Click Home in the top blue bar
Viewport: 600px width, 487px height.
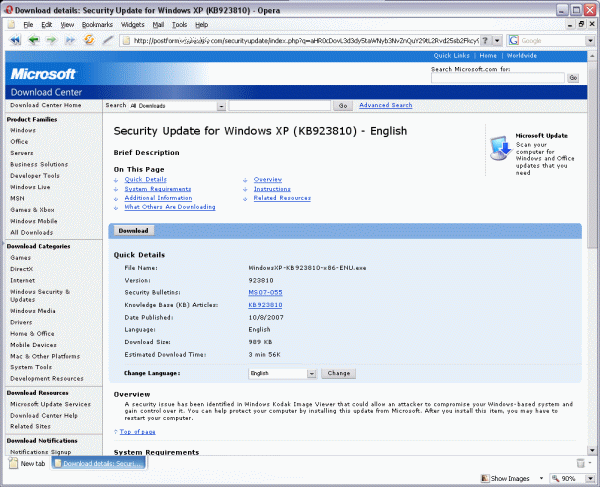click(488, 56)
